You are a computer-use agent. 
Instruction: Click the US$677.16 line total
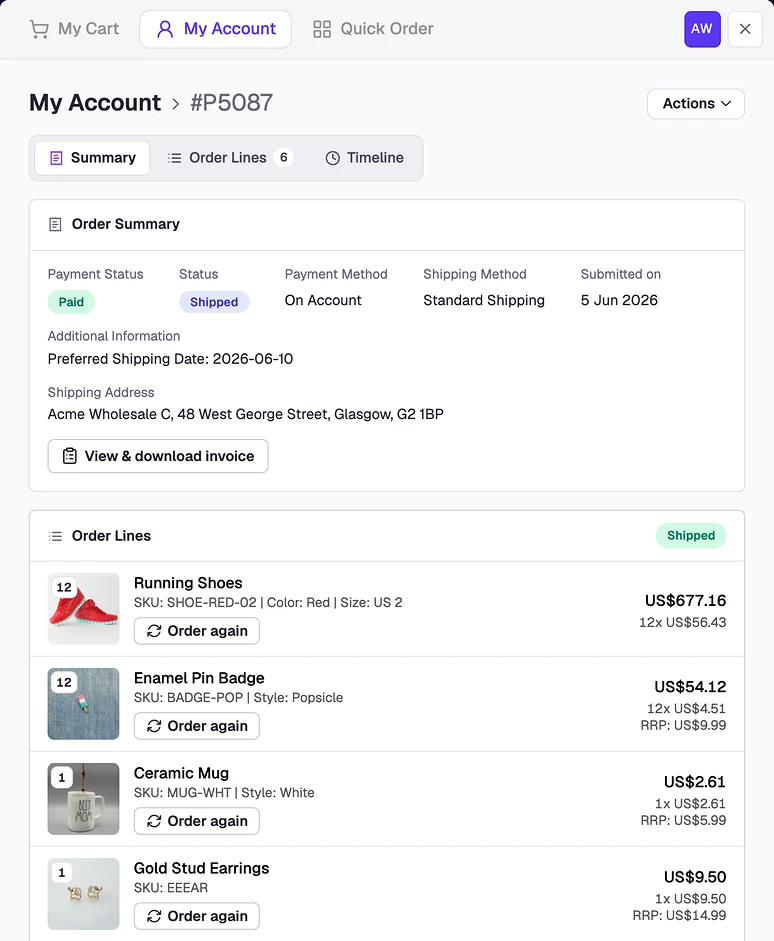[x=685, y=601]
